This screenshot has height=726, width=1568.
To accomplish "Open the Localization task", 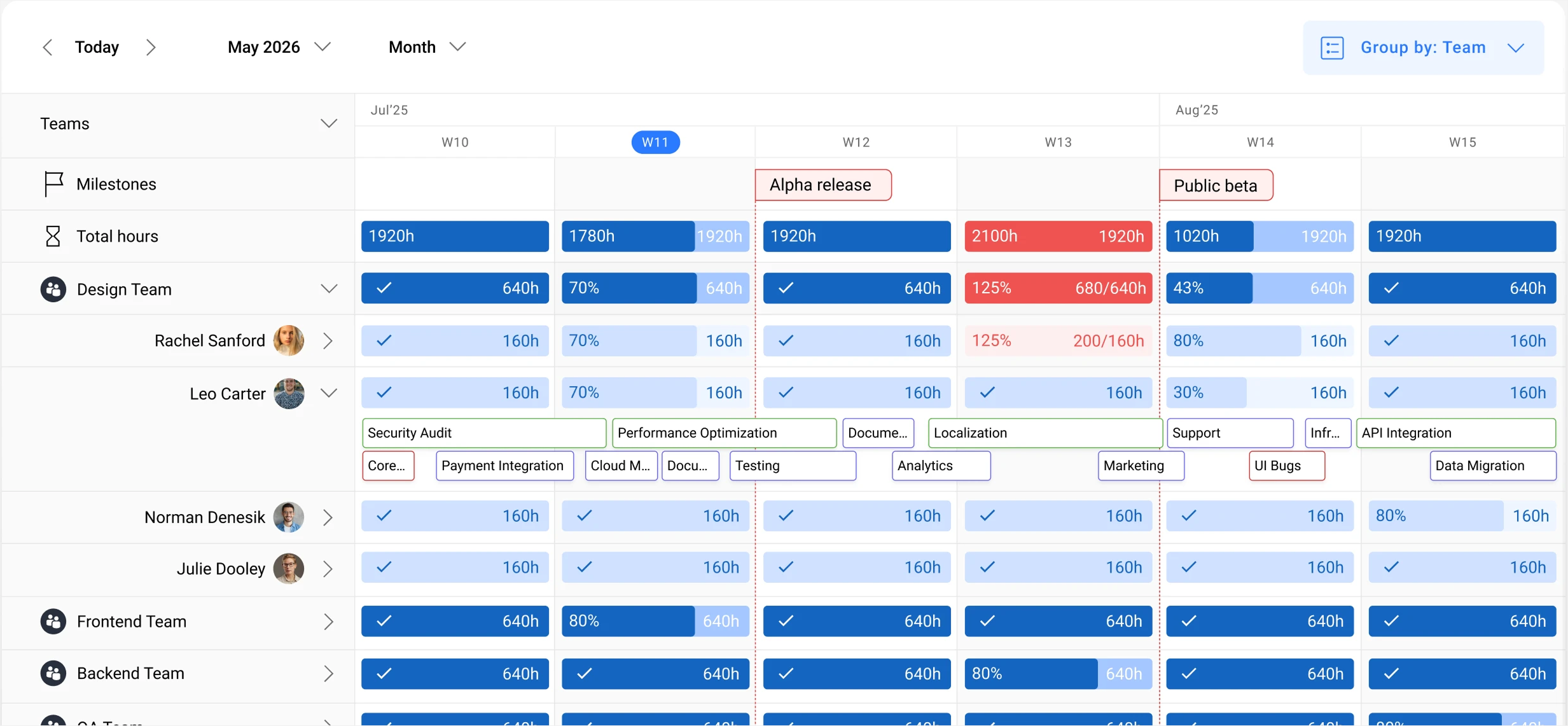I will [1045, 433].
